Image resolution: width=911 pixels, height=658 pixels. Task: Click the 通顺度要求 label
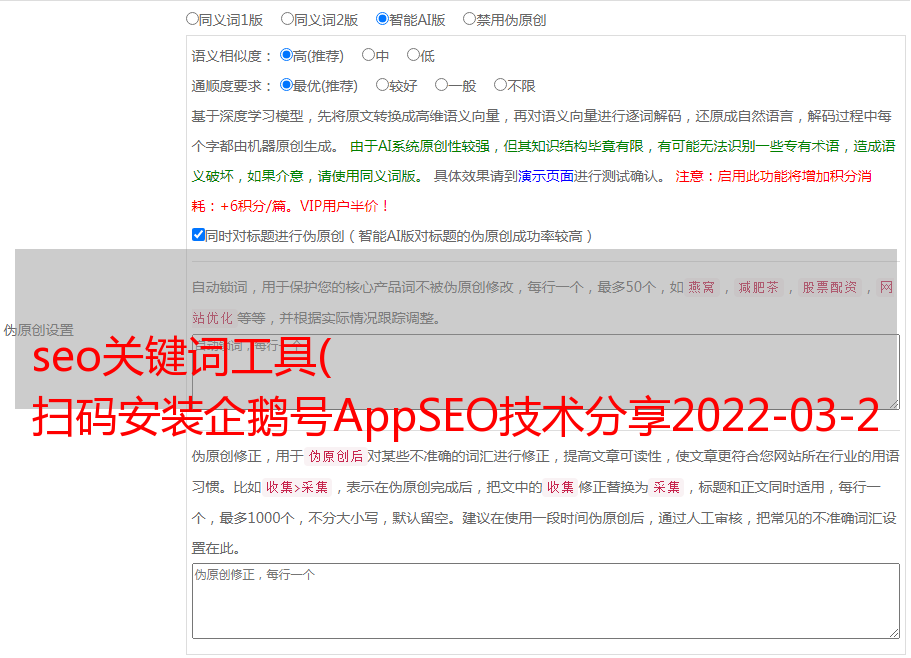pos(231,86)
